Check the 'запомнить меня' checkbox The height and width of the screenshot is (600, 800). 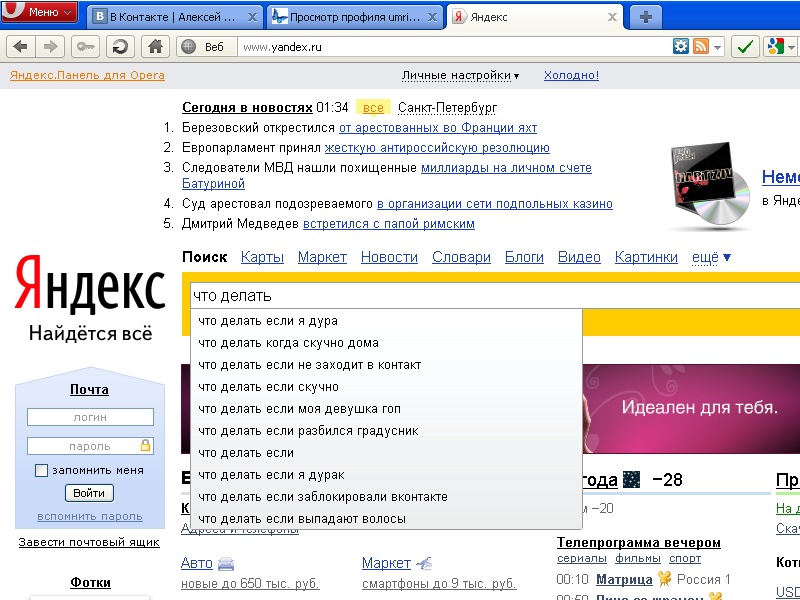41,470
